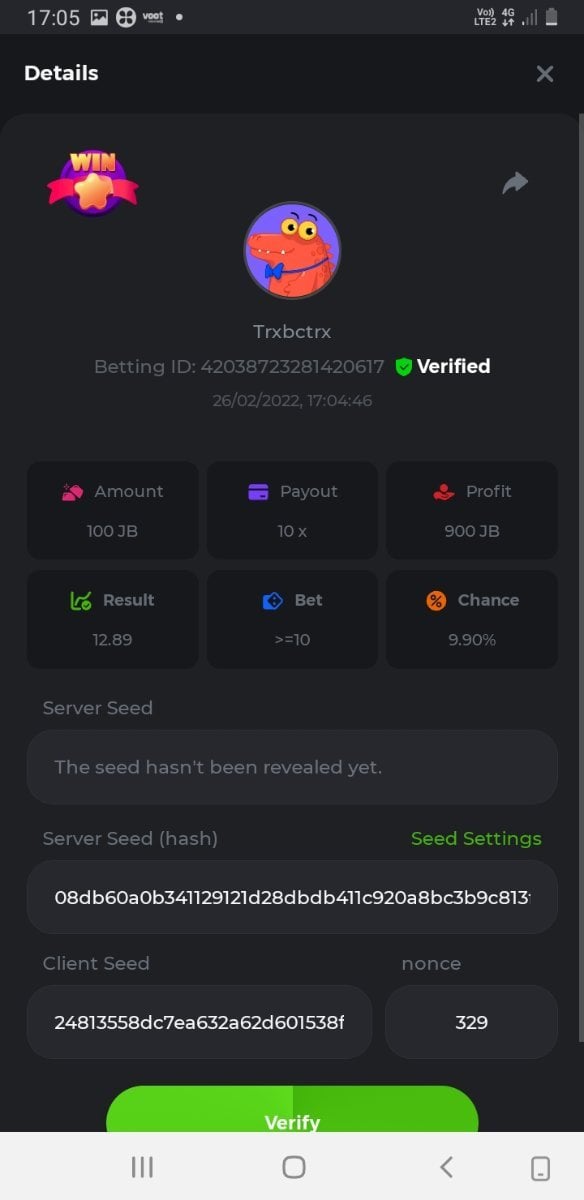Tap the orange Chance percent icon

click(x=436, y=601)
